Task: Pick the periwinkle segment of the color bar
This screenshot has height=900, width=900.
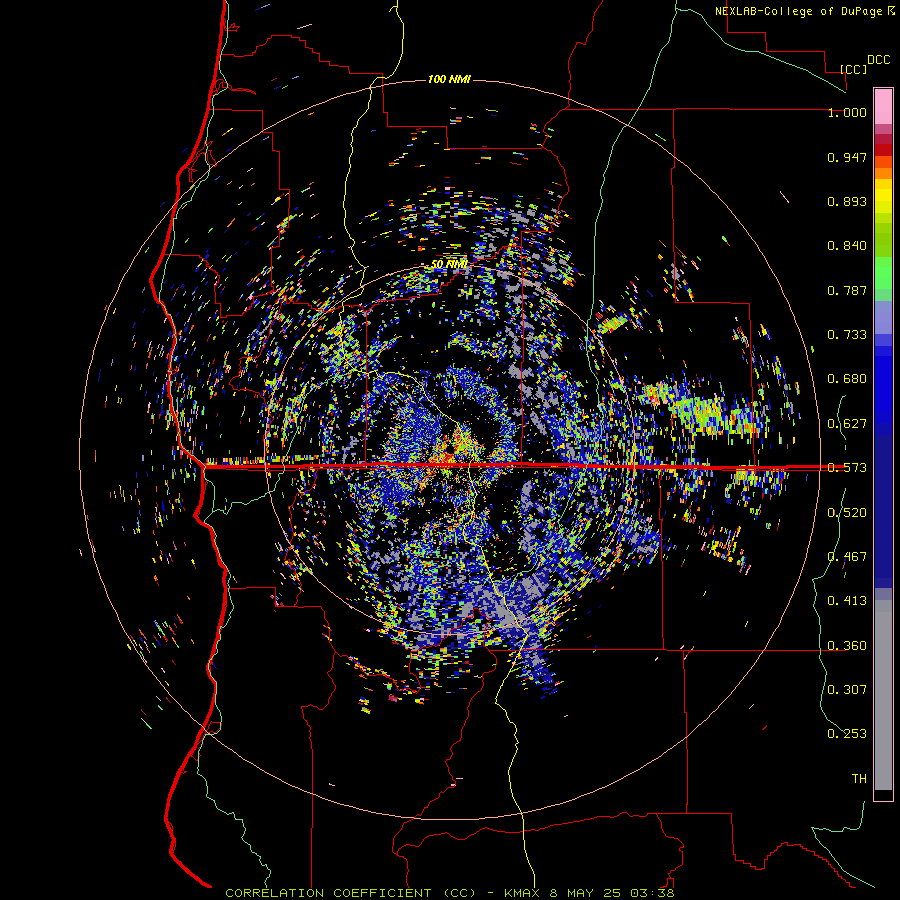Action: [x=883, y=317]
